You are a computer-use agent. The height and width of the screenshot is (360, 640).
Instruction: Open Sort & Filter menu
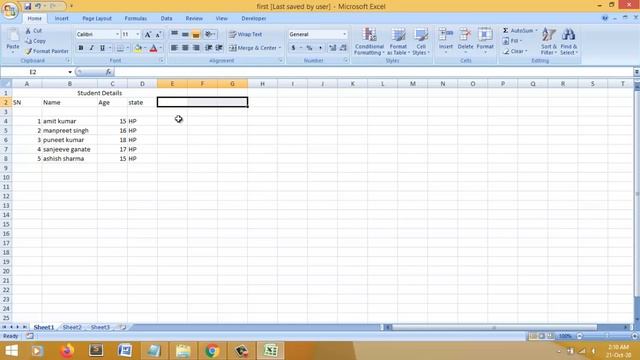pos(549,41)
